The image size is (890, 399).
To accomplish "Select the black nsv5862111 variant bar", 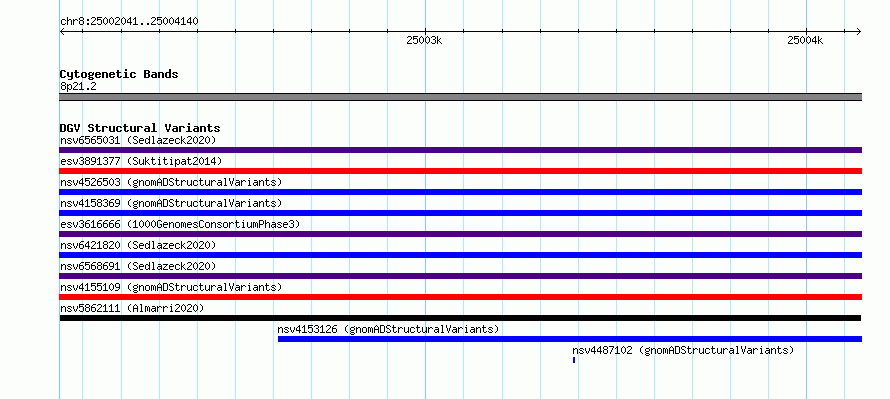I will 460,318.
